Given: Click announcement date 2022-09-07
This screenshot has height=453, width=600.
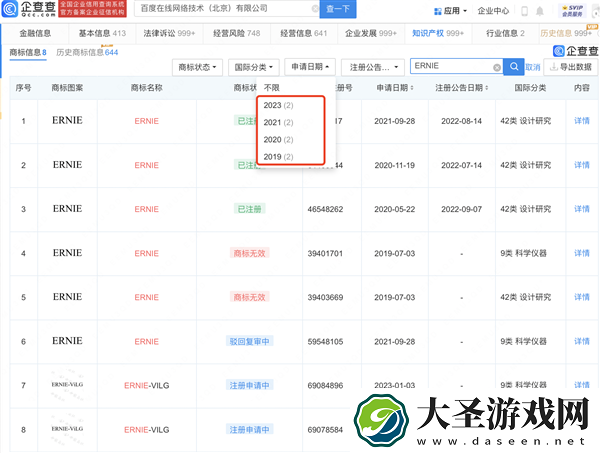Looking at the screenshot, I should (x=461, y=209).
